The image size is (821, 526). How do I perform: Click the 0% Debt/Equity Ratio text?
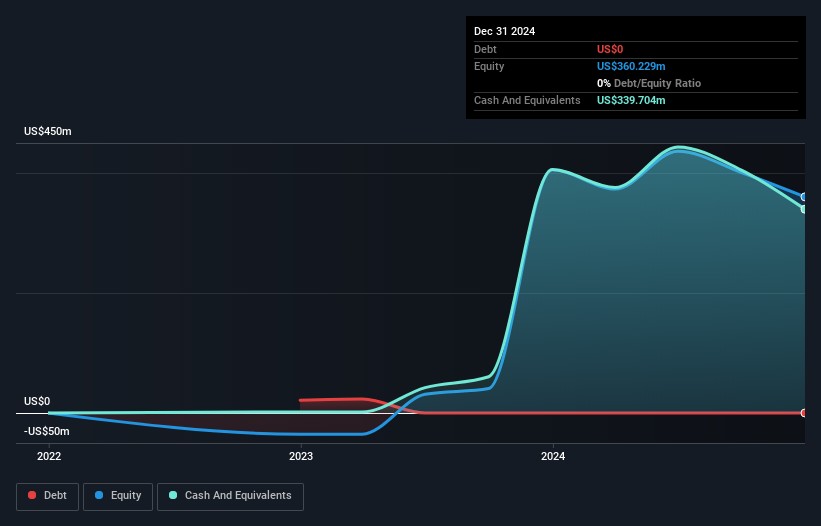click(x=648, y=83)
